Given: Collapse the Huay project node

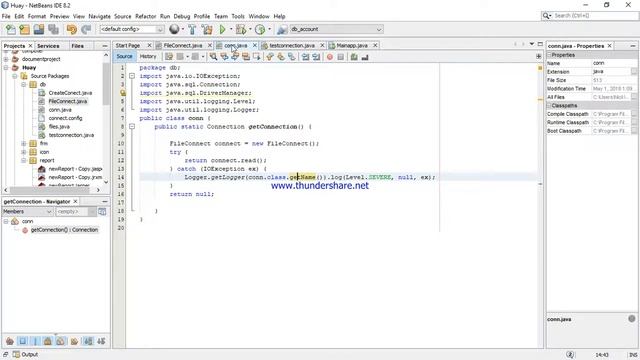Looking at the screenshot, I should (x=6, y=68).
